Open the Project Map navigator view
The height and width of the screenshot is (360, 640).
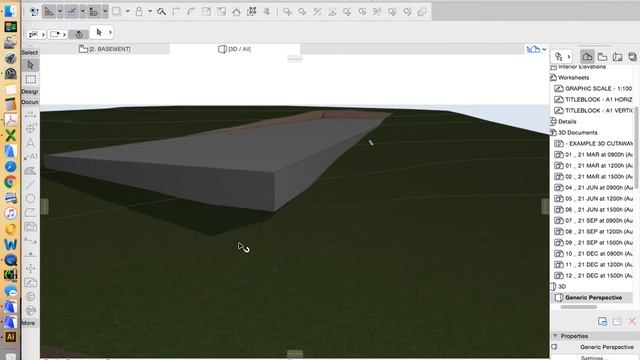click(x=587, y=57)
